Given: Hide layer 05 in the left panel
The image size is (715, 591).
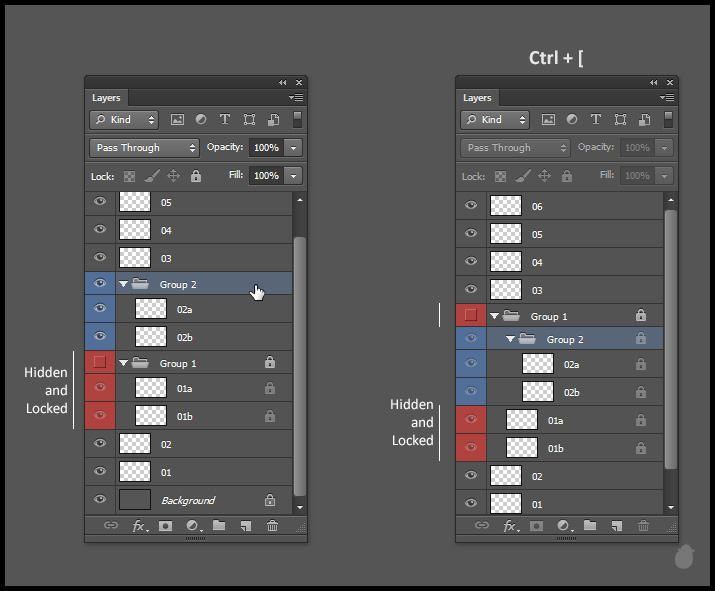Looking at the screenshot, I should [x=100, y=201].
